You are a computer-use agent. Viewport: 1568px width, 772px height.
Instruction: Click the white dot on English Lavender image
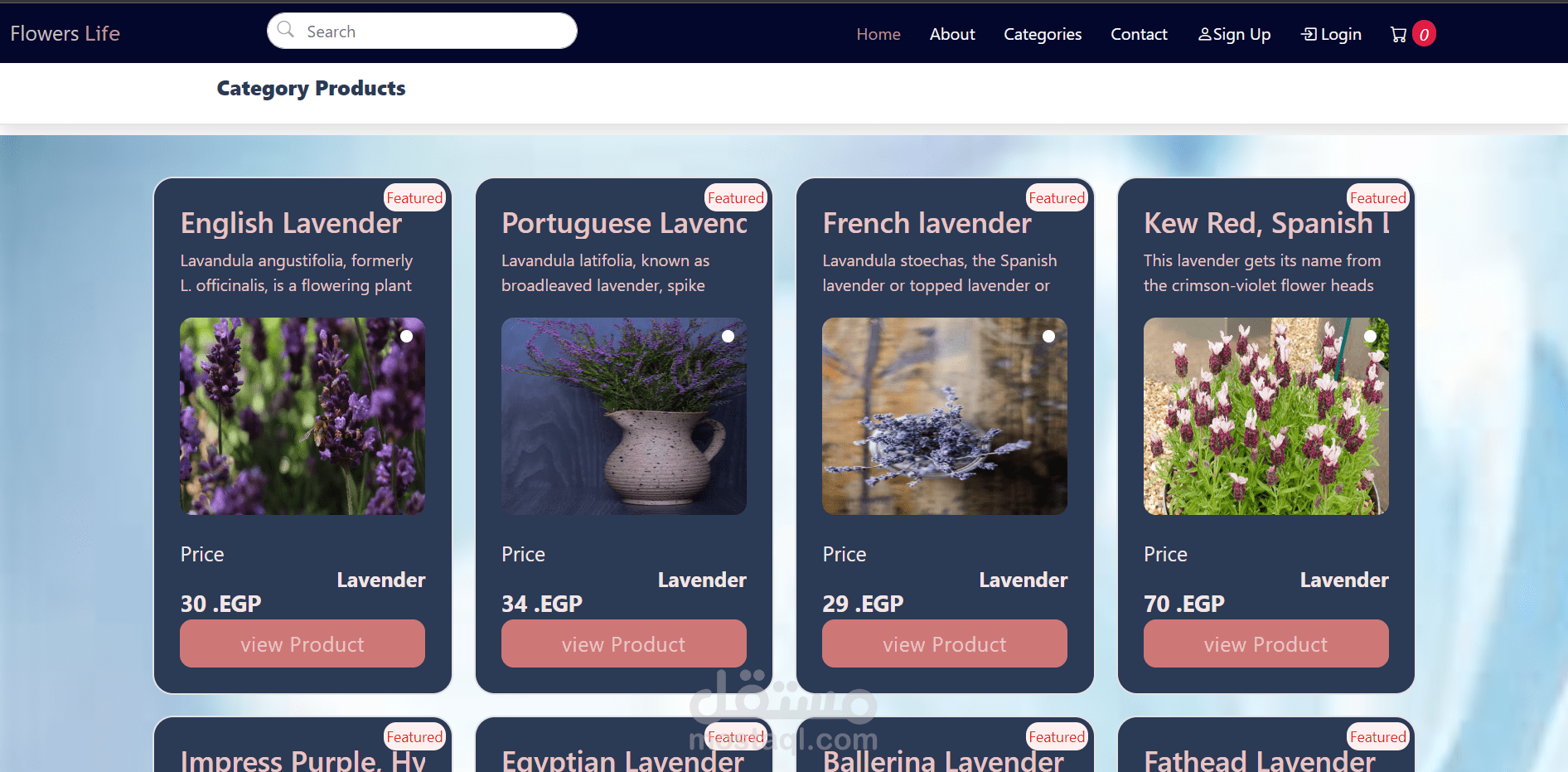[406, 336]
